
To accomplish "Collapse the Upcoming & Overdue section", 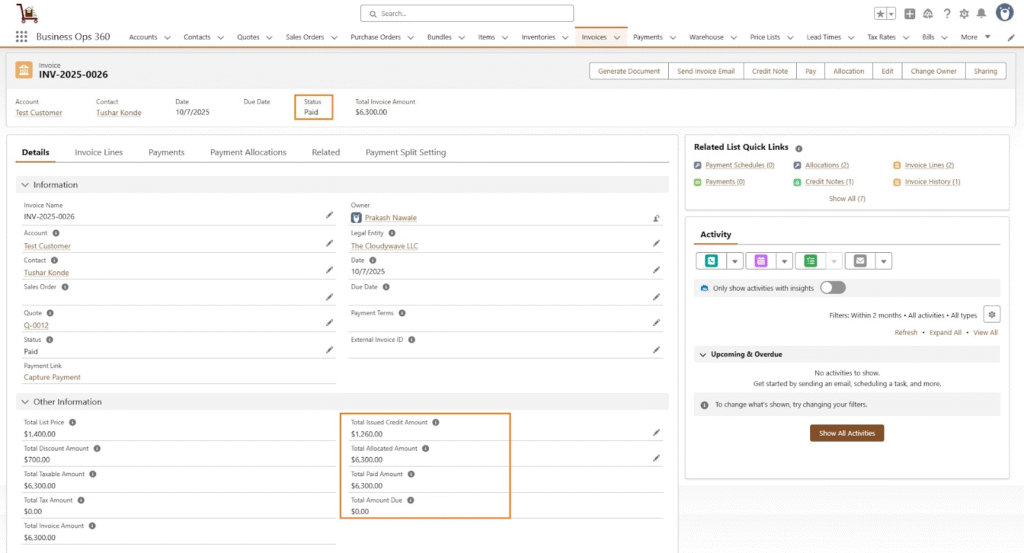I will coord(702,354).
